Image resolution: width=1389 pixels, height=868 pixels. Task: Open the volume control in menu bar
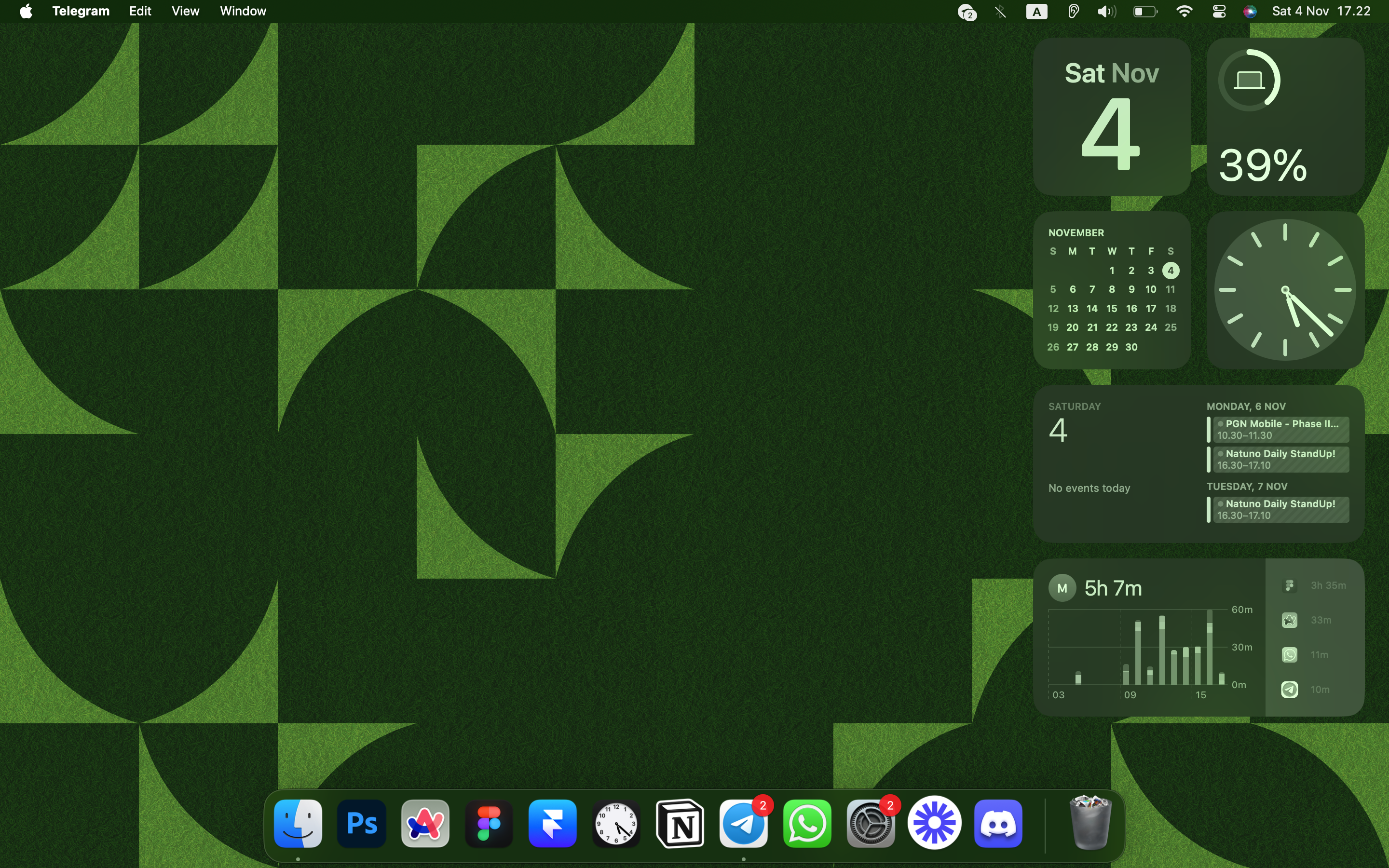[x=1106, y=12]
